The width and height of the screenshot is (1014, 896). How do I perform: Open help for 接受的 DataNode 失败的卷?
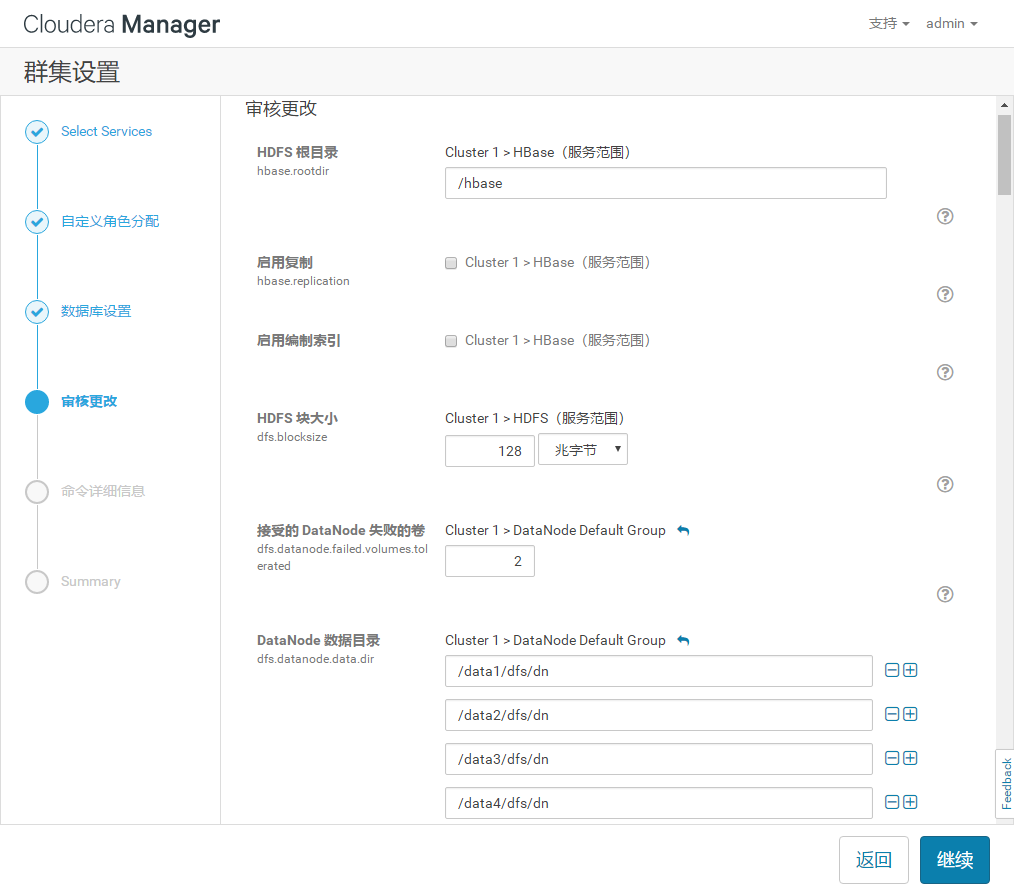click(x=944, y=594)
